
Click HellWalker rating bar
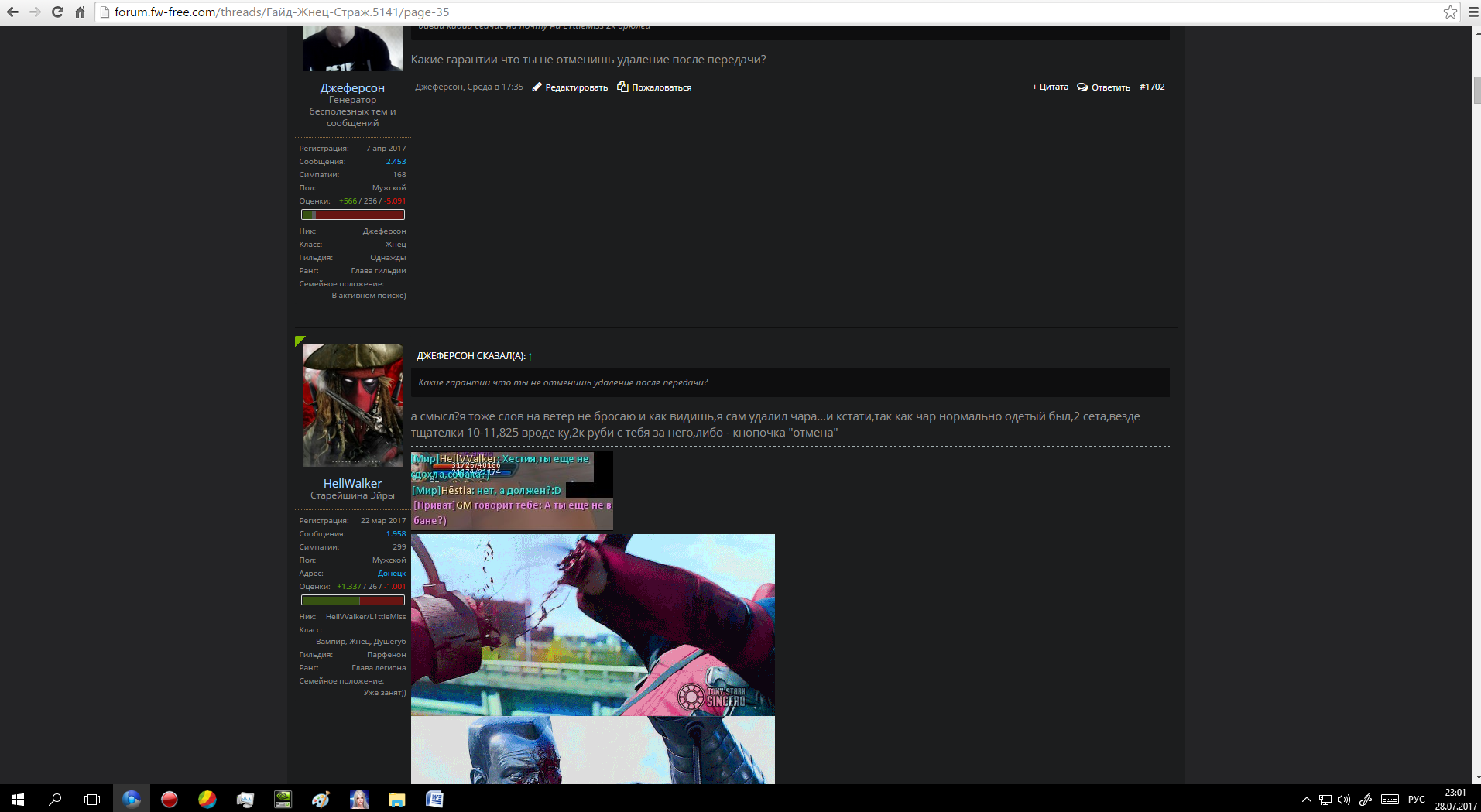click(353, 600)
